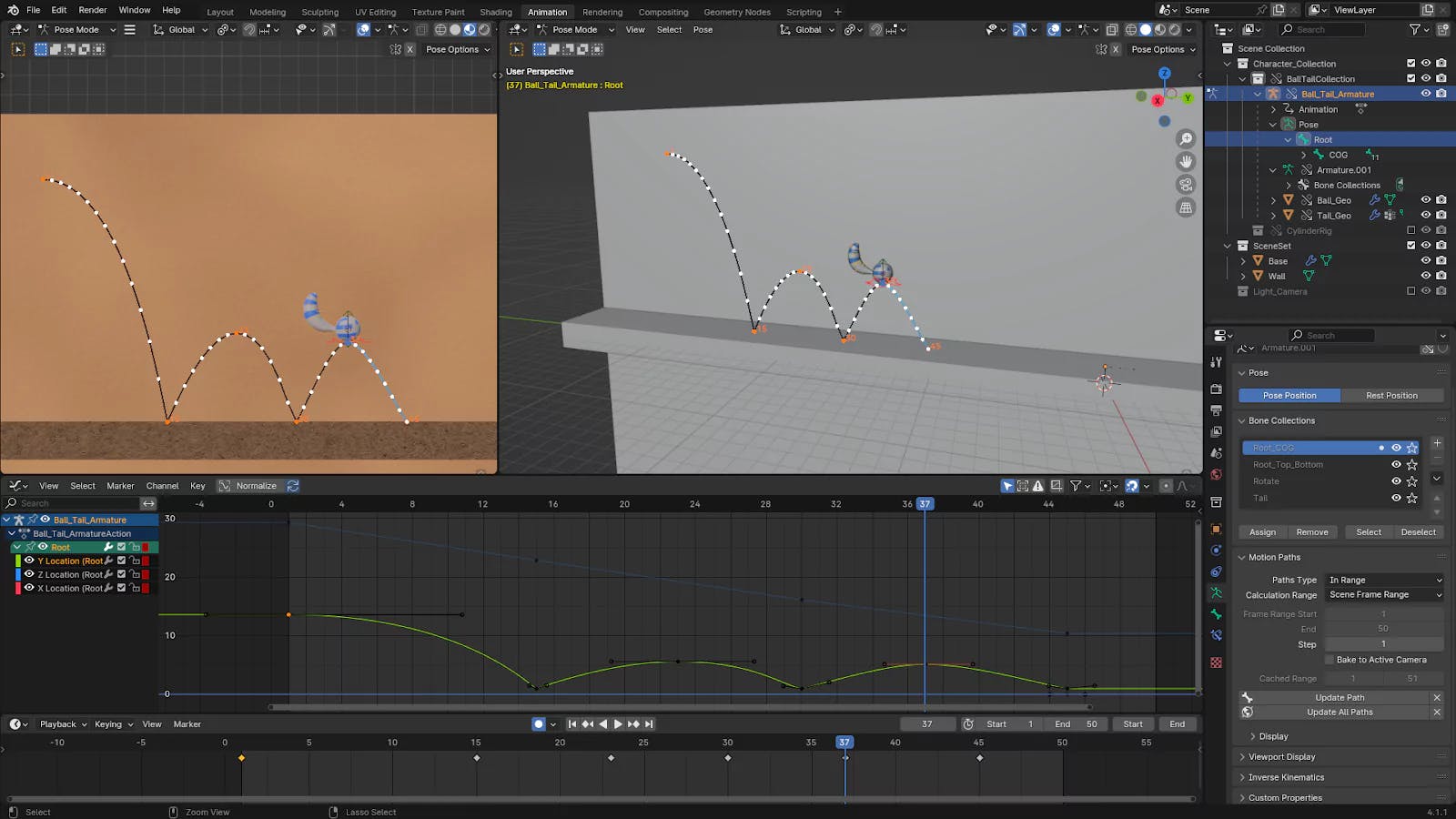Click the graph editor auto-normalization refresh icon
Screen dimensions: 1456x819
(293, 486)
